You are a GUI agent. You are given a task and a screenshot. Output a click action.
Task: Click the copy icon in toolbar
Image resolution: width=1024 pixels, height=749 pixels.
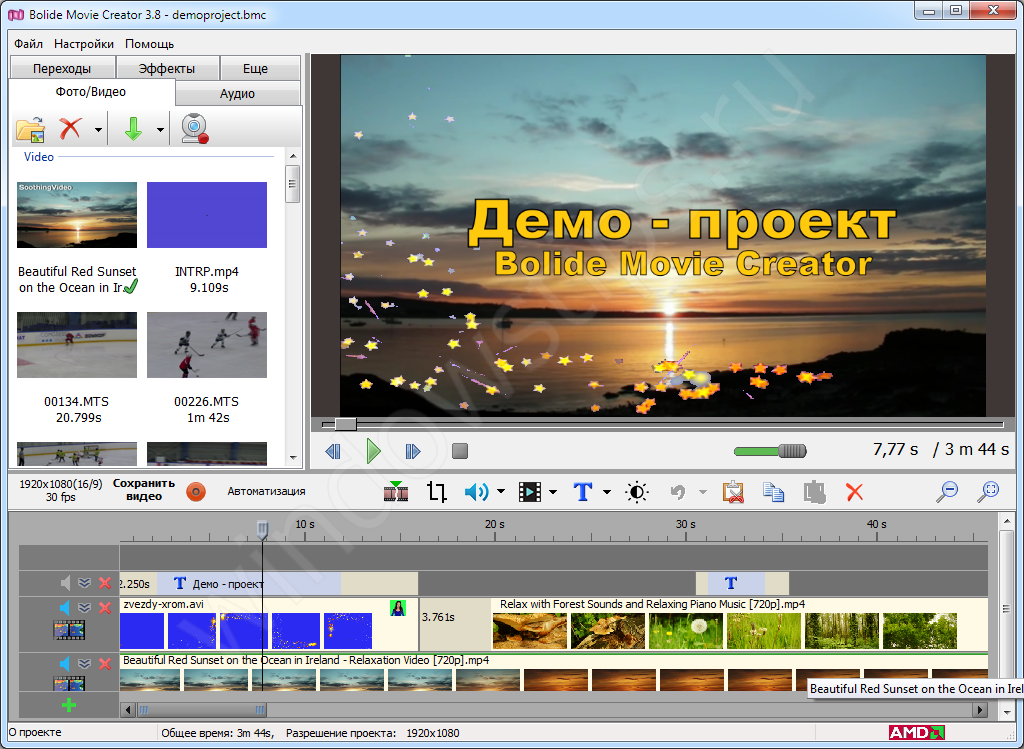pyautogui.click(x=773, y=492)
